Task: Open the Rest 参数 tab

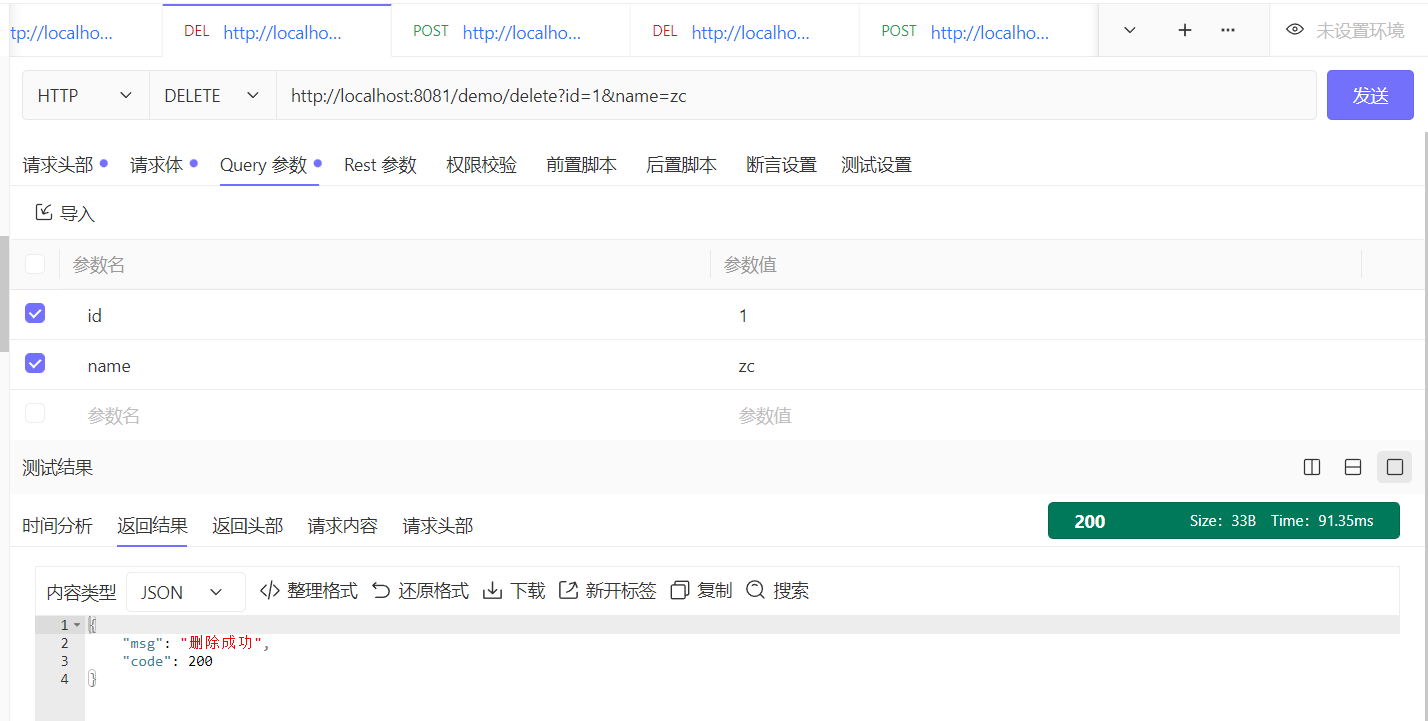Action: coord(380,165)
